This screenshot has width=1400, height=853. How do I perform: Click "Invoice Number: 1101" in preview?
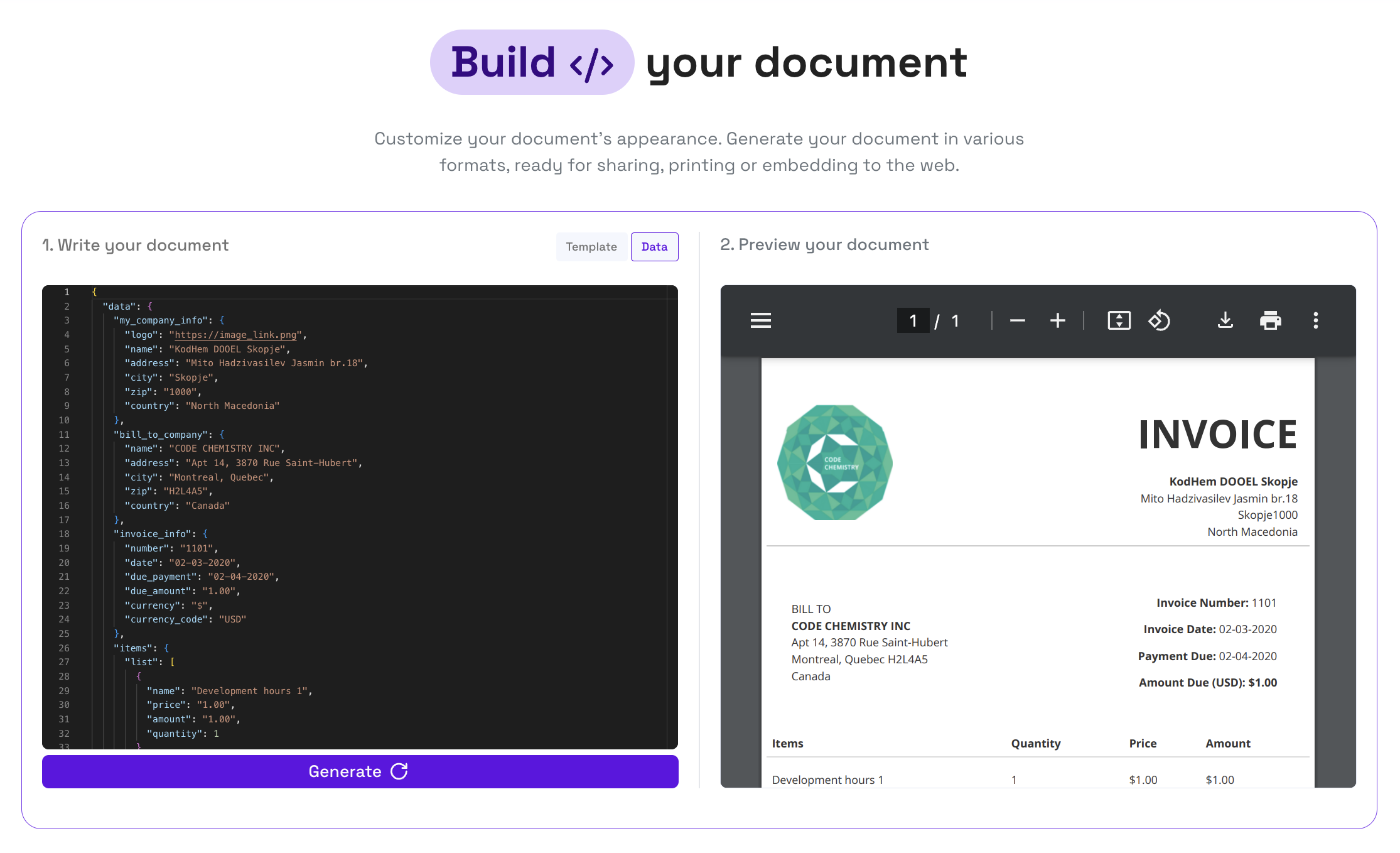click(1216, 603)
